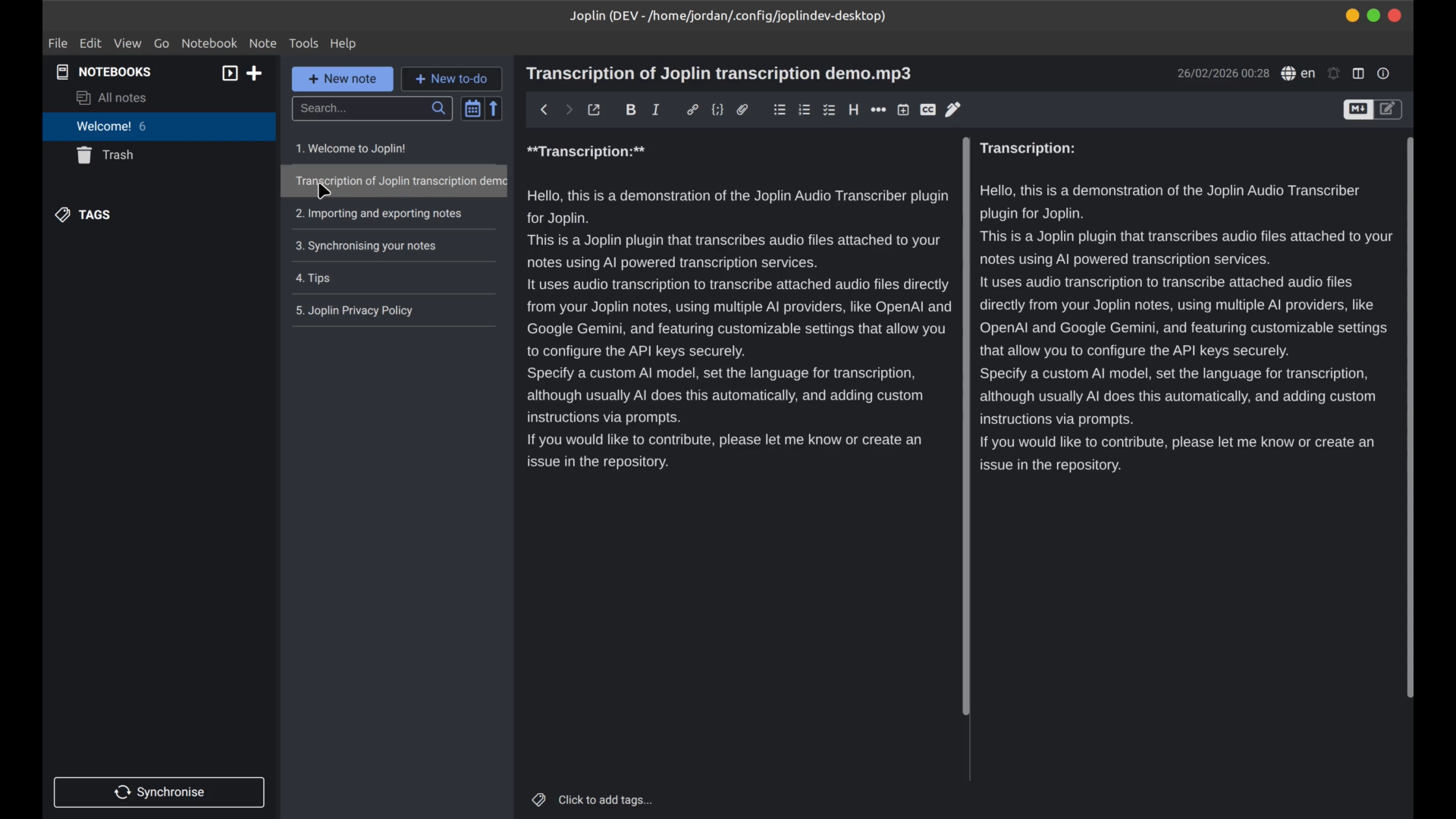Insert a code block

[718, 111]
